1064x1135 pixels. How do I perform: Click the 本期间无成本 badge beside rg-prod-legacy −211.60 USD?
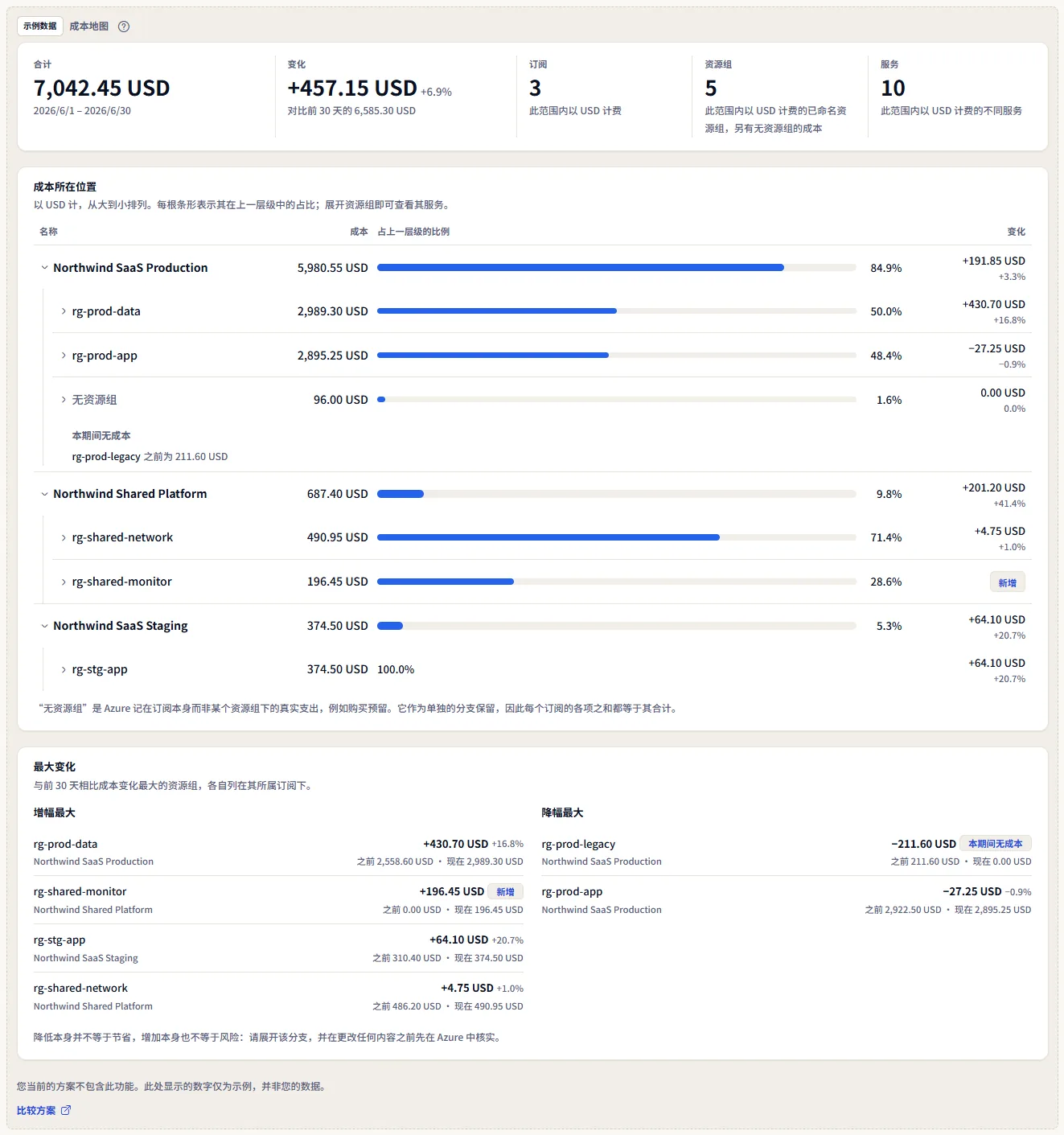[x=996, y=844]
